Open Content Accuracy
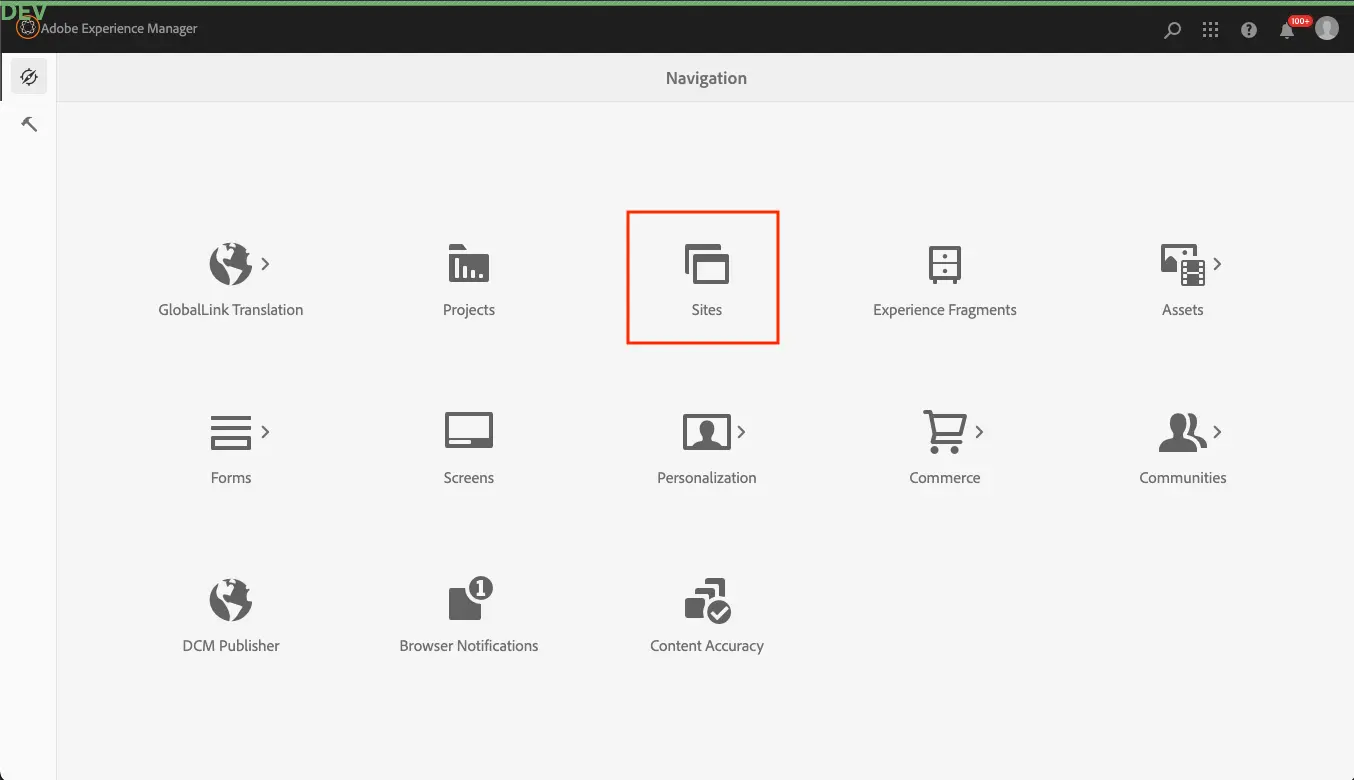The height and width of the screenshot is (780, 1354). (x=706, y=614)
